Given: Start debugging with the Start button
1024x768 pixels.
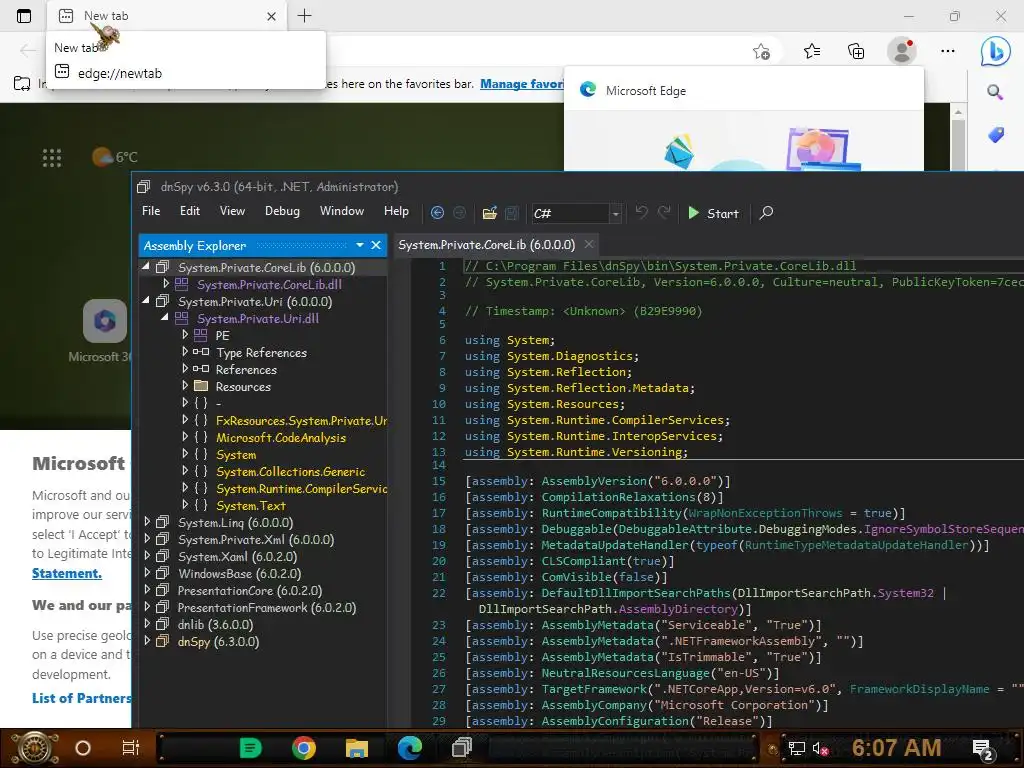Looking at the screenshot, I should pyautogui.click(x=713, y=214).
